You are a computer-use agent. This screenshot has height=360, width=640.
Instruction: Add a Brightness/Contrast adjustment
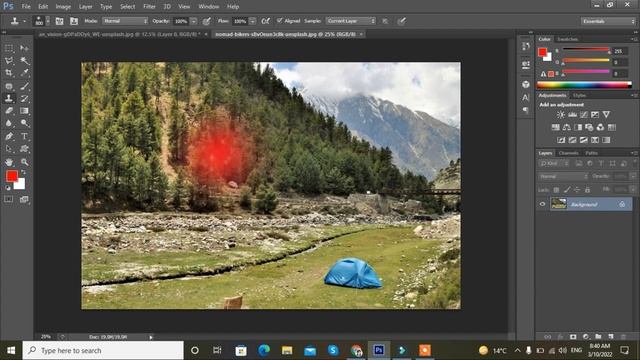pyautogui.click(x=561, y=115)
